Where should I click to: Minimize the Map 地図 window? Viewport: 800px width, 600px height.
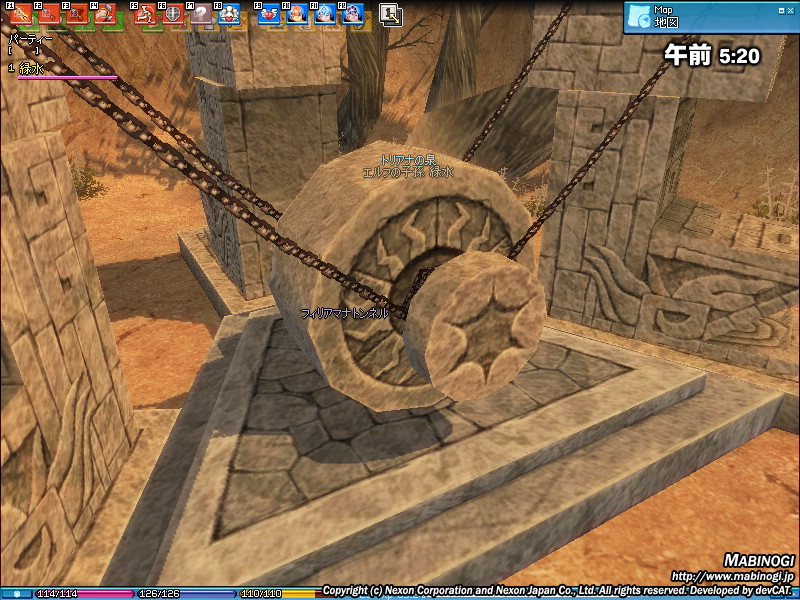click(782, 11)
